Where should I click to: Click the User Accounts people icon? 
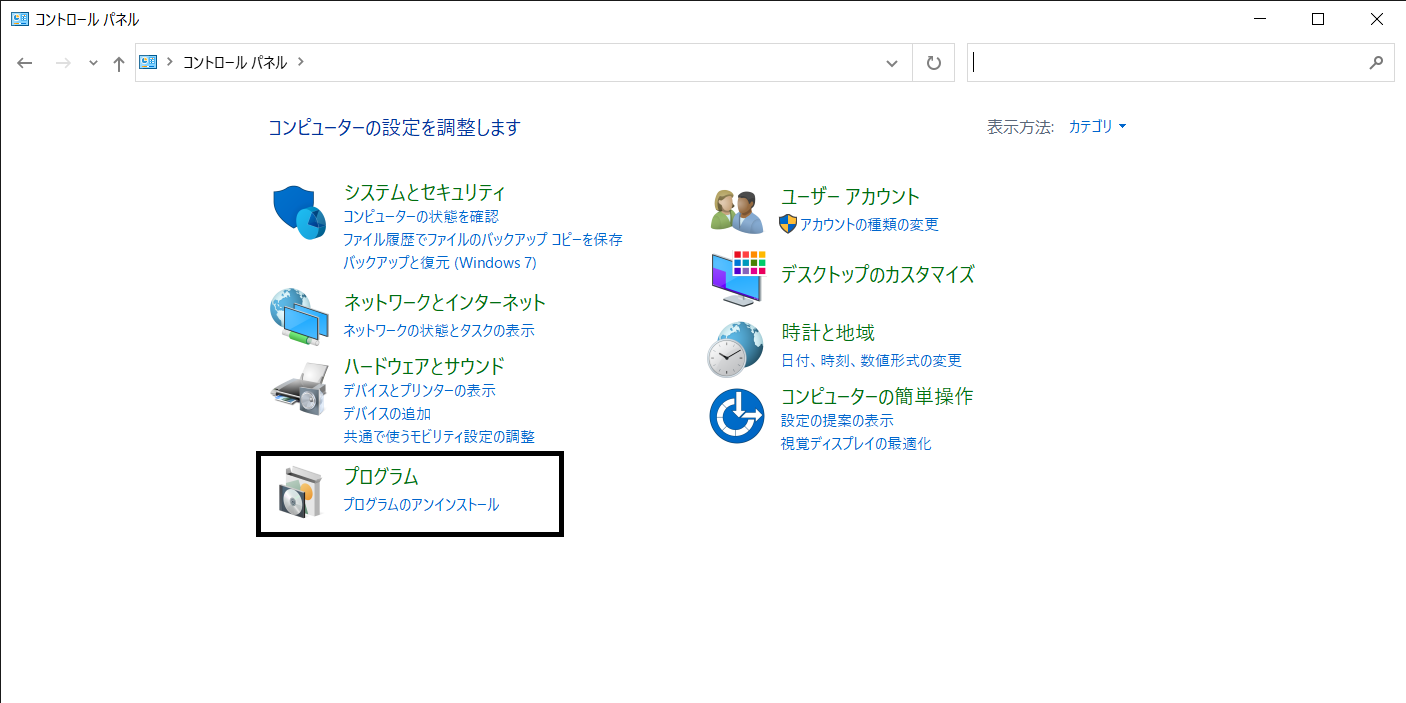point(737,210)
